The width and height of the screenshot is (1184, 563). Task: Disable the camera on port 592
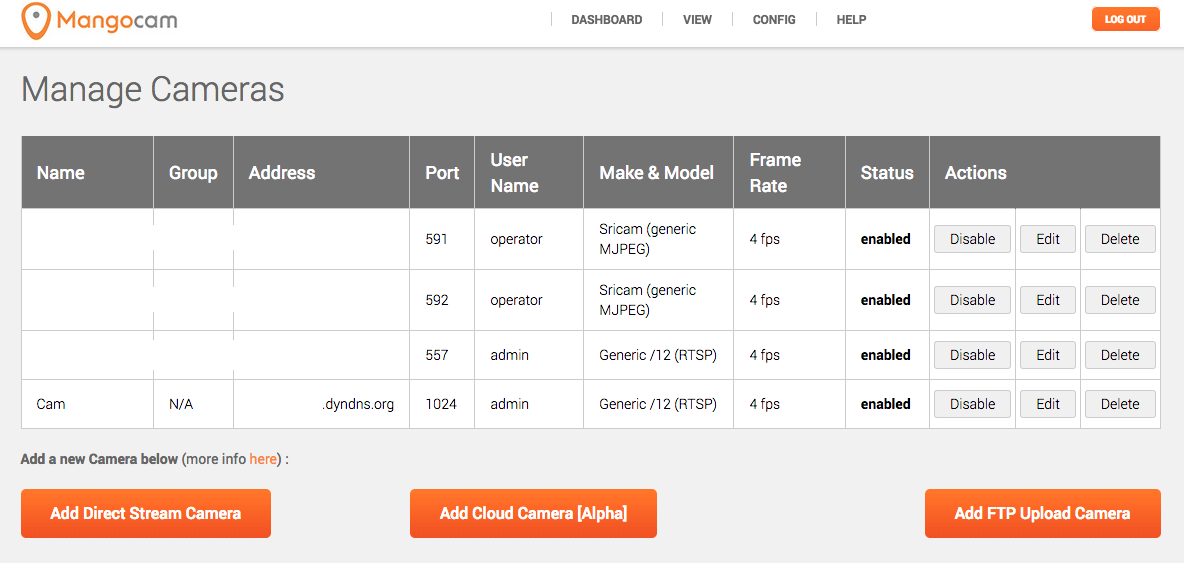[x=972, y=300]
